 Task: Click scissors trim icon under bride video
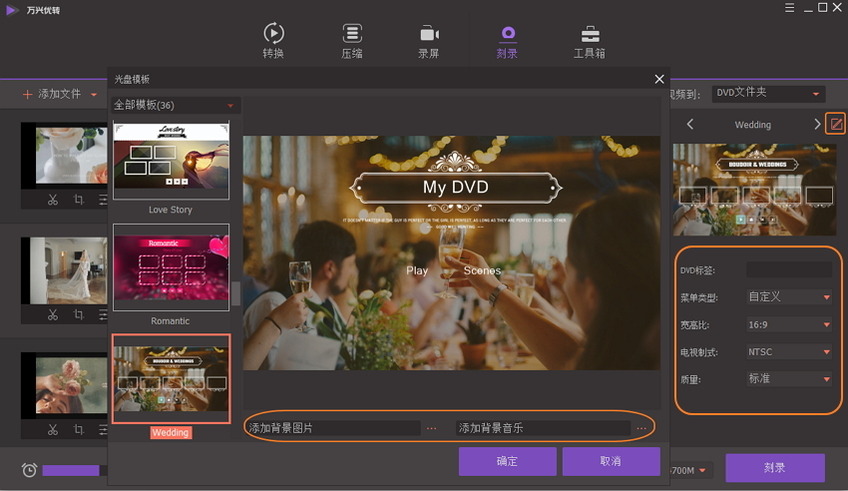click(x=52, y=315)
